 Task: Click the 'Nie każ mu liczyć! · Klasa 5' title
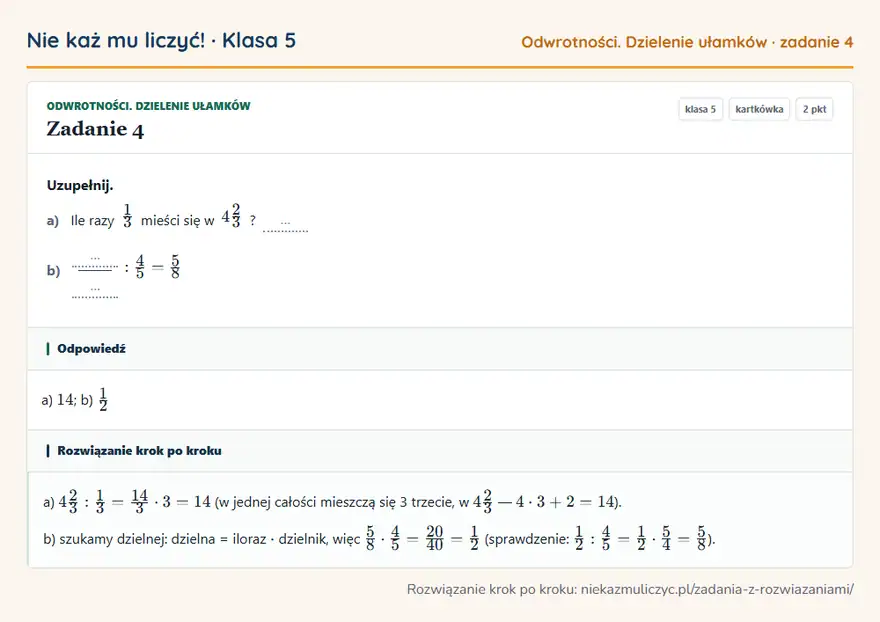[x=161, y=40]
